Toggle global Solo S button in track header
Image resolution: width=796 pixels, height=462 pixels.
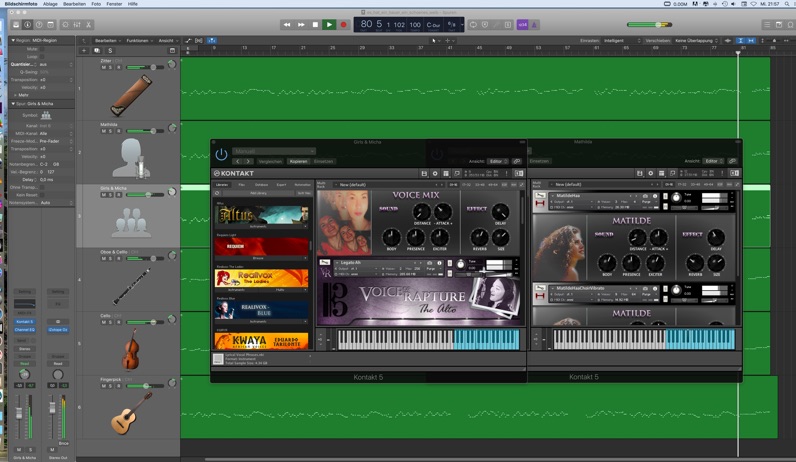click(110, 50)
